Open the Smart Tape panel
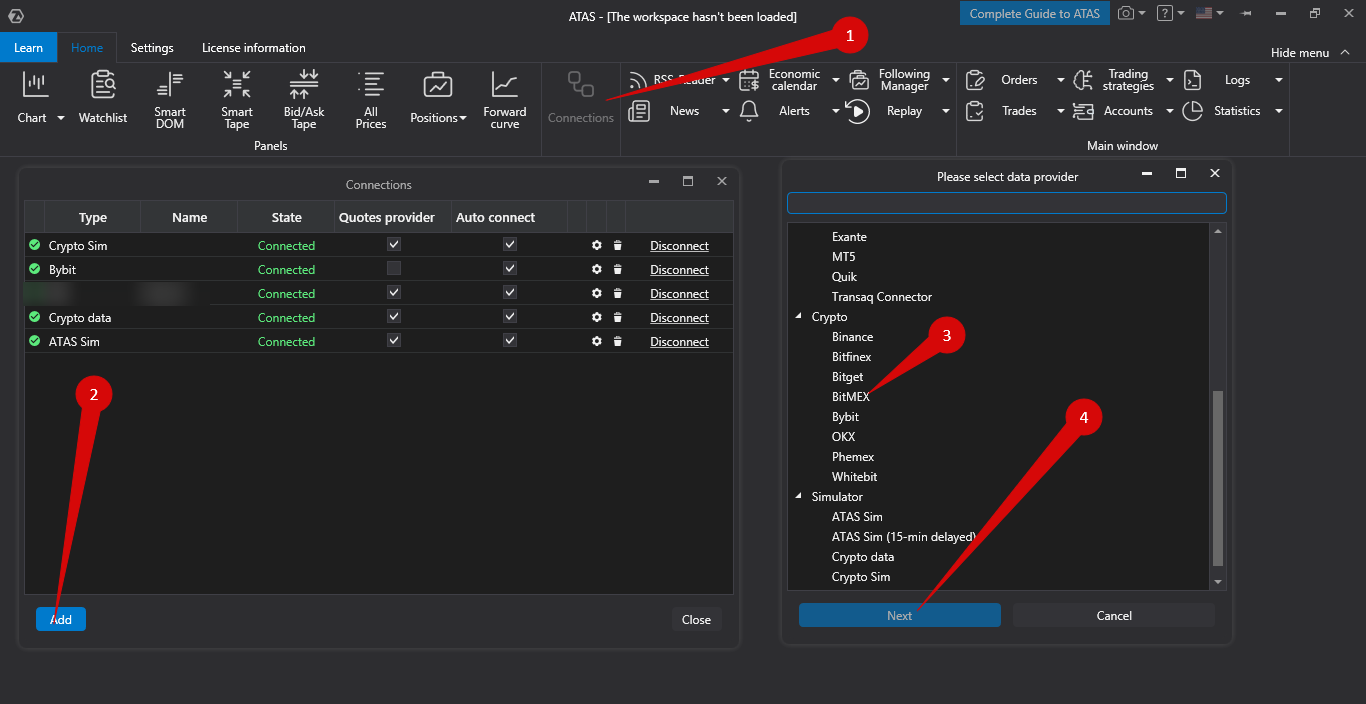Viewport: 1366px width, 704px height. (237, 99)
